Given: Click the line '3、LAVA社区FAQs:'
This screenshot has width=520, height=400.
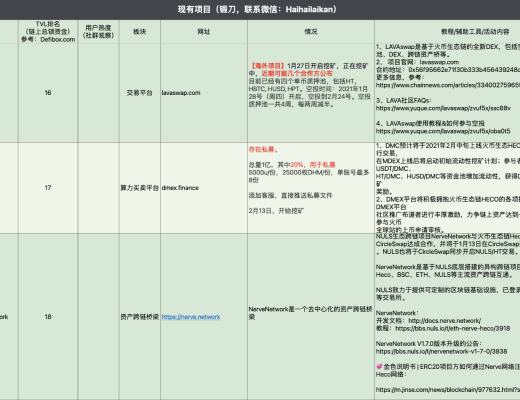Looking at the screenshot, I should point(404,100).
